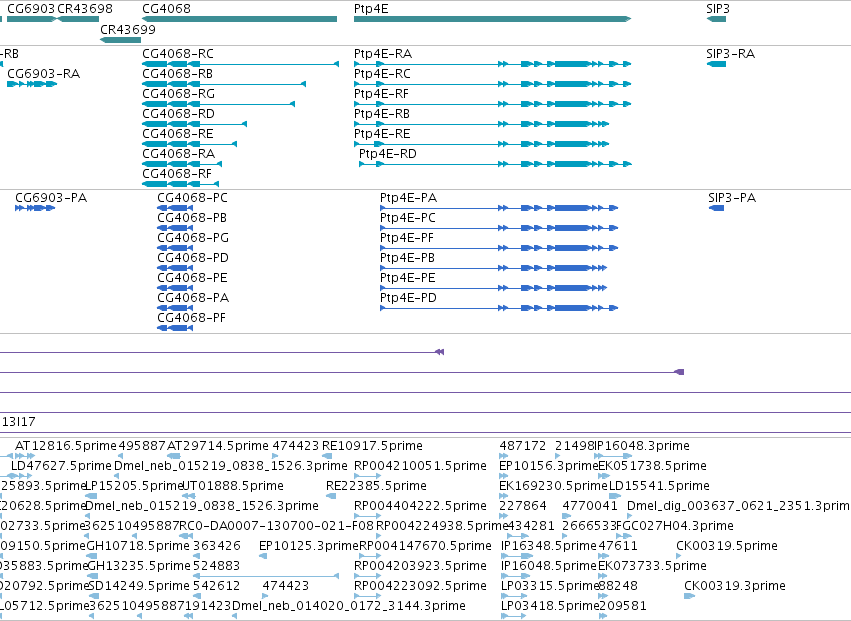The height and width of the screenshot is (621, 851).
Task: Select the CR43699 gene glyph
Action: pos(120,40)
